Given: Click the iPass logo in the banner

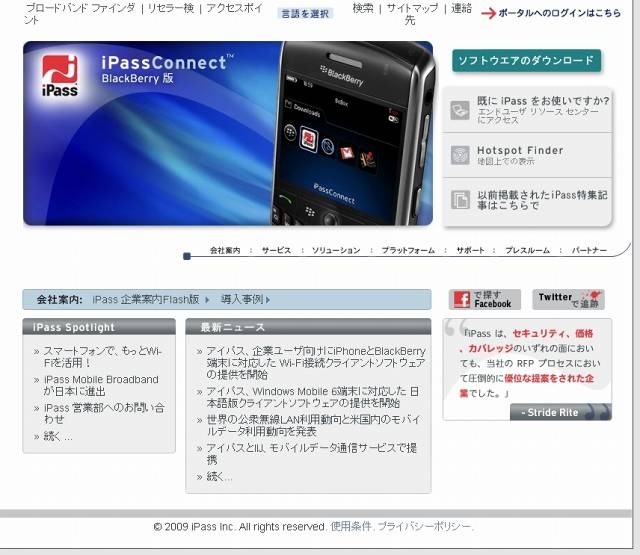Looking at the screenshot, I should 60,76.
